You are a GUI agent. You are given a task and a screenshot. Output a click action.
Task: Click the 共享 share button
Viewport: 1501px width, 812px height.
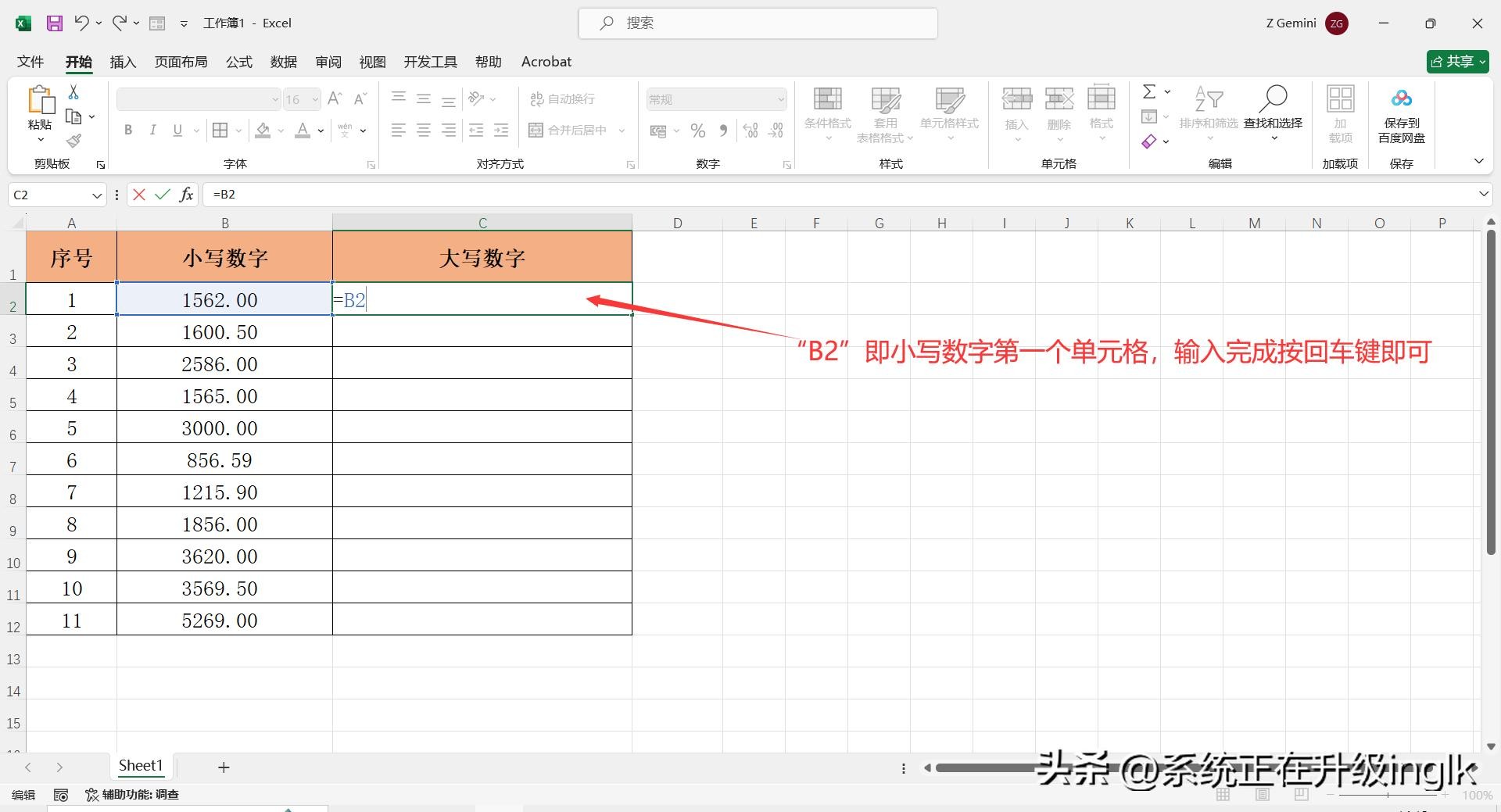(x=1457, y=62)
